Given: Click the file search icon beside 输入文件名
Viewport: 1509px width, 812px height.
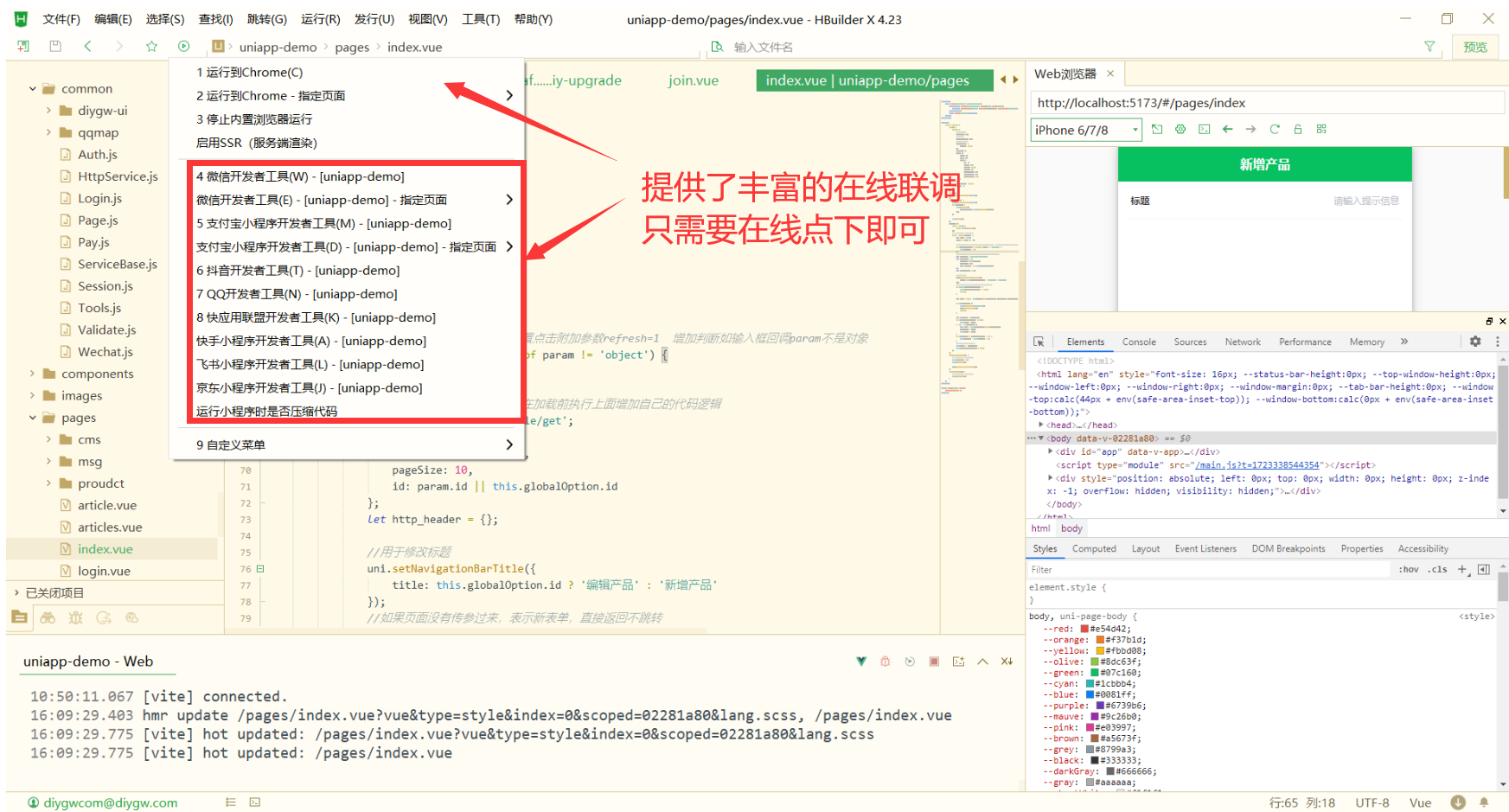Looking at the screenshot, I should pyautogui.click(x=717, y=47).
